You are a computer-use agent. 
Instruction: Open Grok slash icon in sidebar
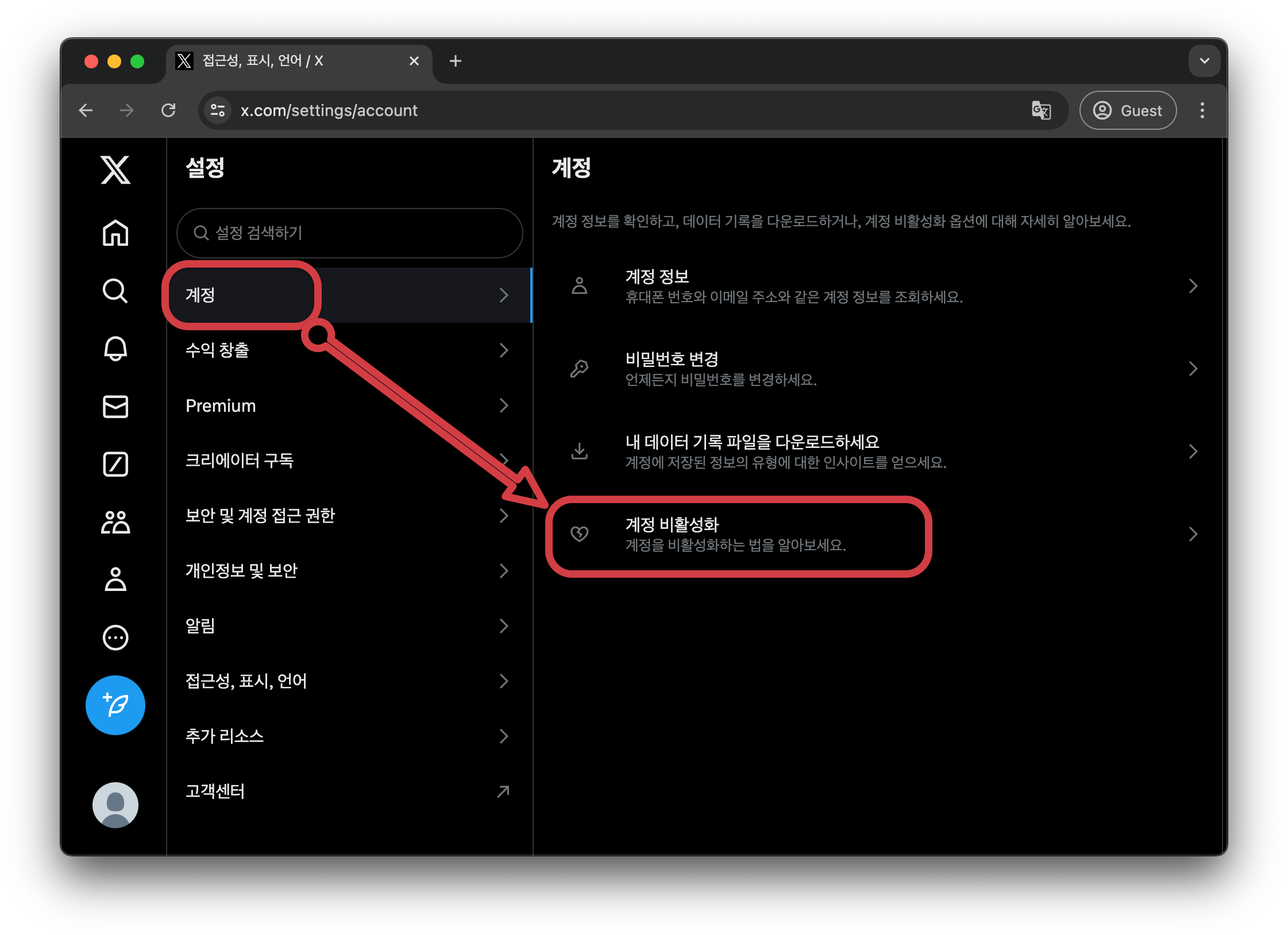pos(115,464)
